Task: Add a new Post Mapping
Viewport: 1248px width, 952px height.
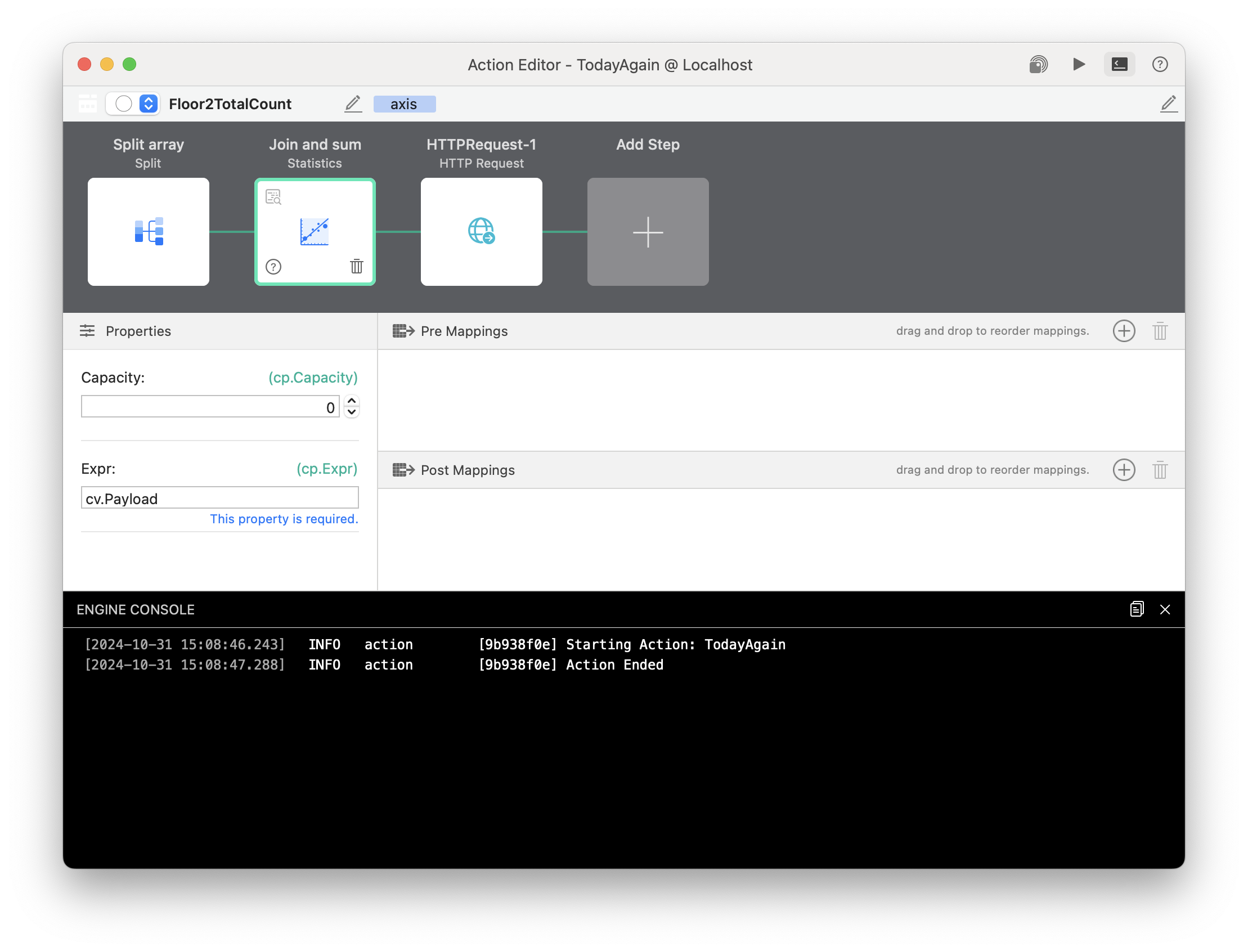Action: coord(1124,470)
